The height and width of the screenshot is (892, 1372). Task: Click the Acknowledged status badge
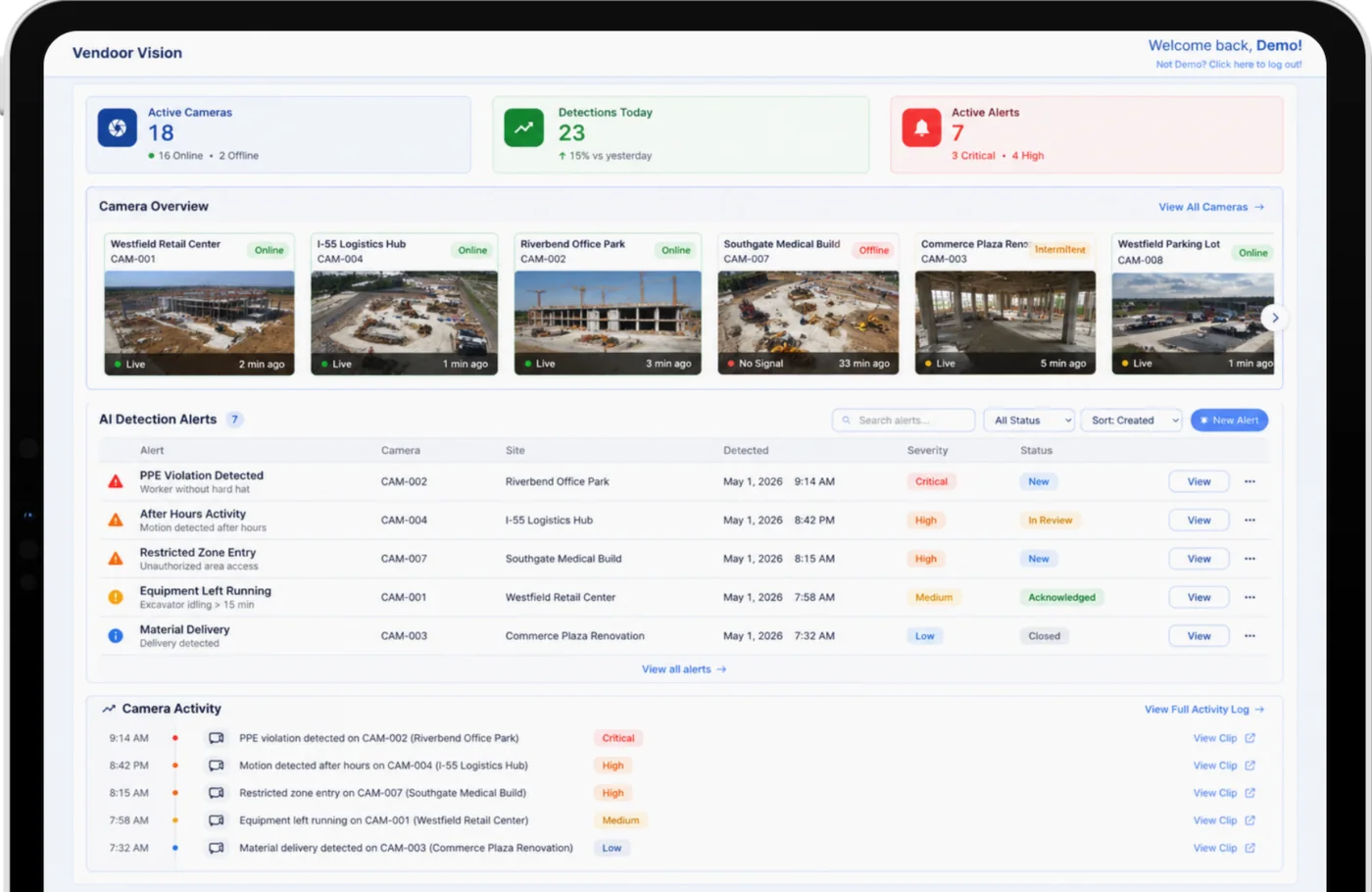[x=1061, y=597]
